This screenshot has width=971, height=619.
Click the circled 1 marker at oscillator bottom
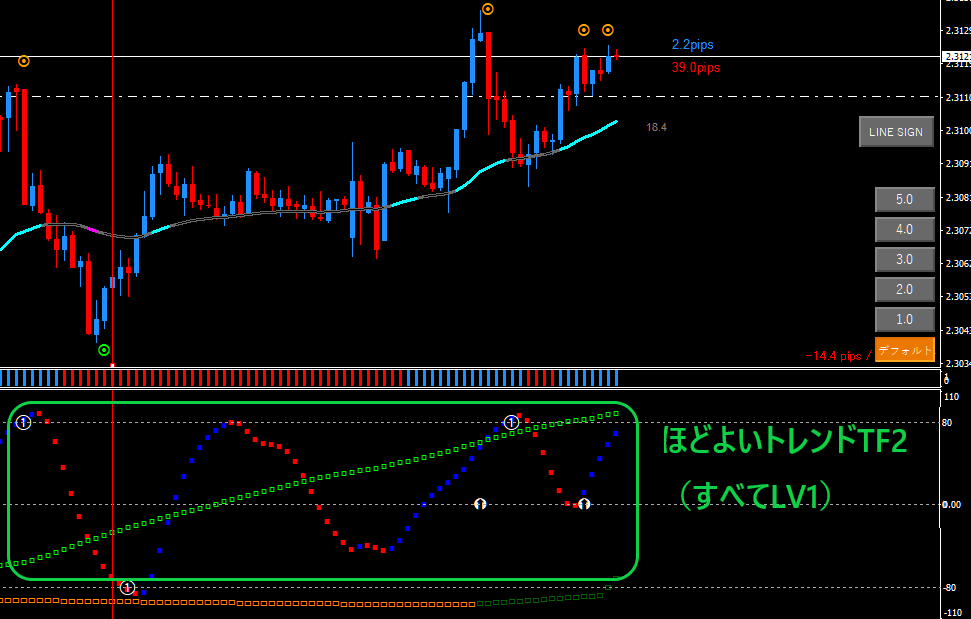(127, 588)
